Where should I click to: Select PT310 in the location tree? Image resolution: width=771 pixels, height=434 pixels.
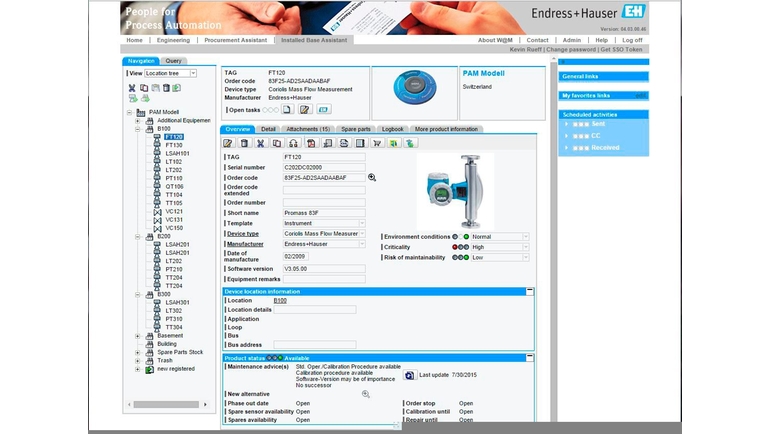tap(174, 319)
